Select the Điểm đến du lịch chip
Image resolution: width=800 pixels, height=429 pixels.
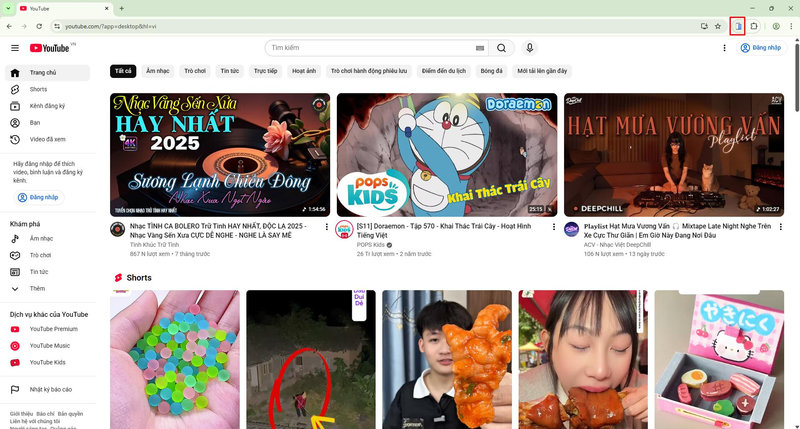[444, 71]
